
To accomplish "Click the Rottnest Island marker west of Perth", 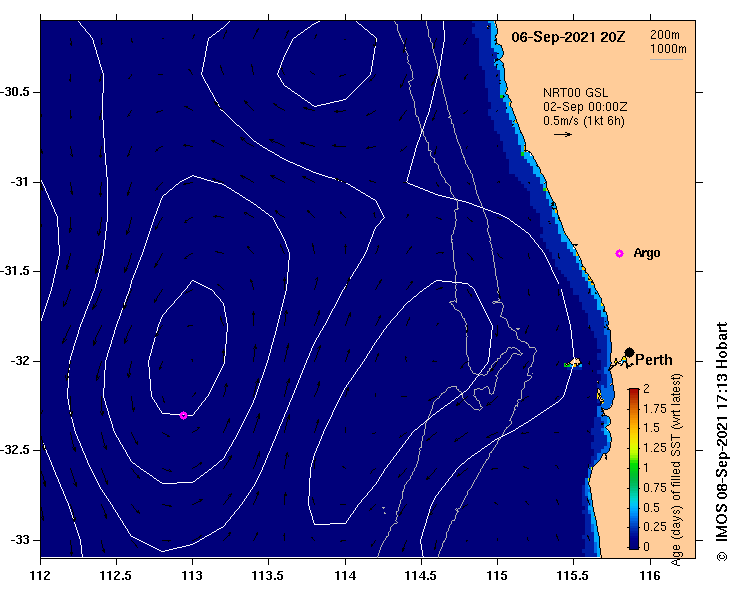I will coord(574,363).
